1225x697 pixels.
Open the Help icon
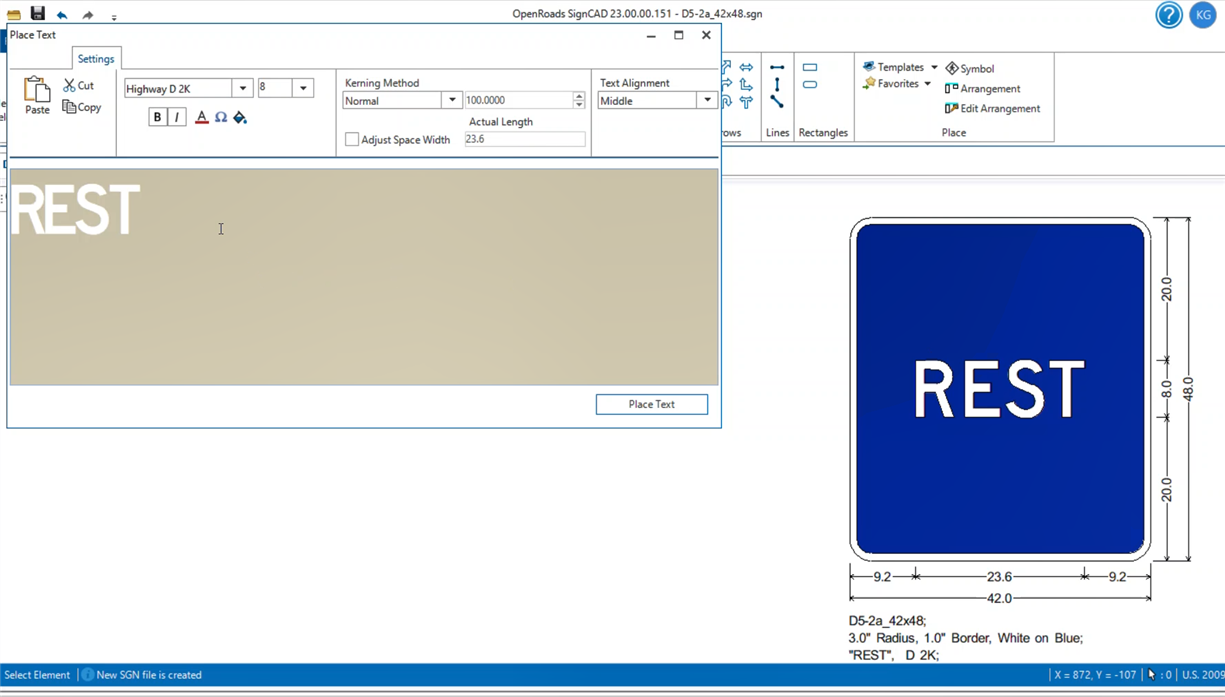point(1168,15)
